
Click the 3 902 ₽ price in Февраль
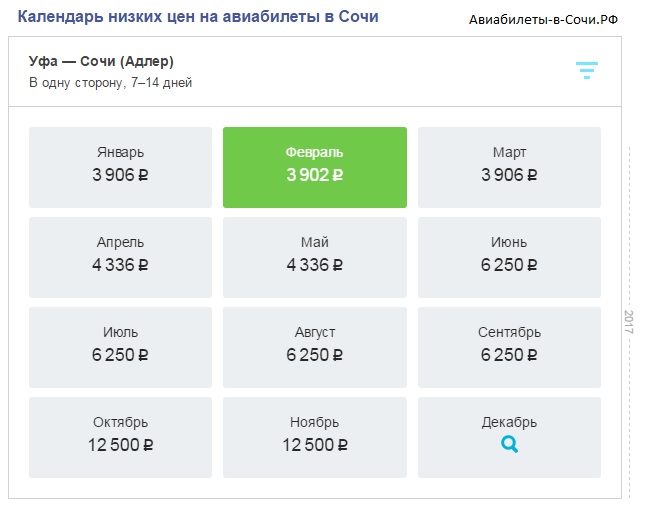(x=314, y=176)
